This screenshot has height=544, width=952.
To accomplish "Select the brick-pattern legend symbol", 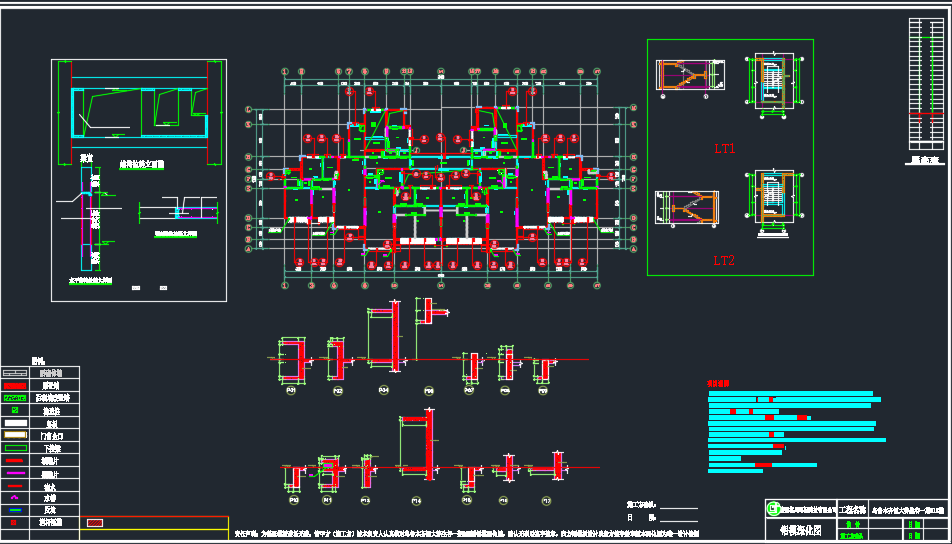I will [15, 373].
